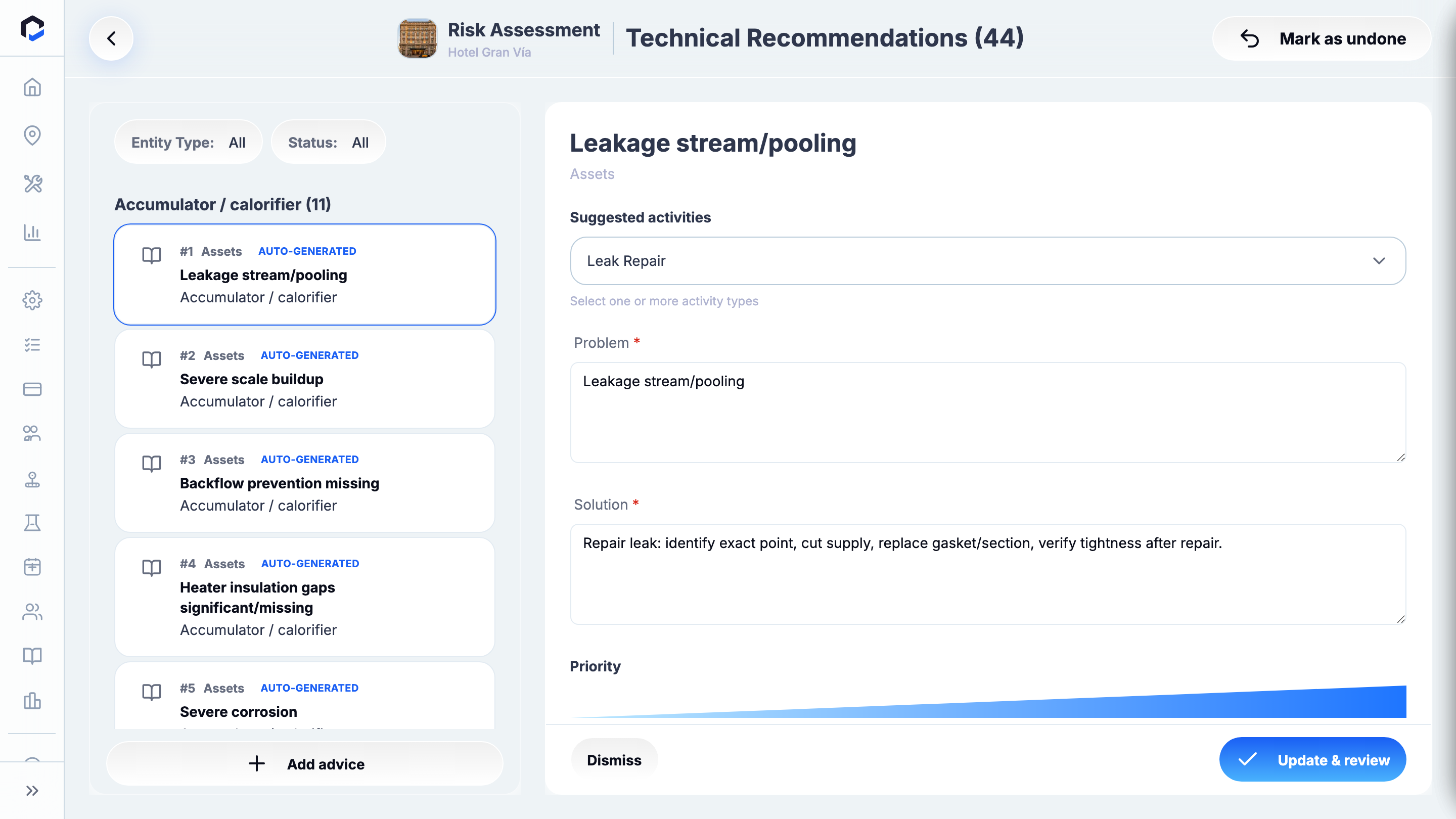Viewport: 1456px width, 819px height.
Task: Click the Accumulator / calorifier (11) heading
Action: point(222,204)
